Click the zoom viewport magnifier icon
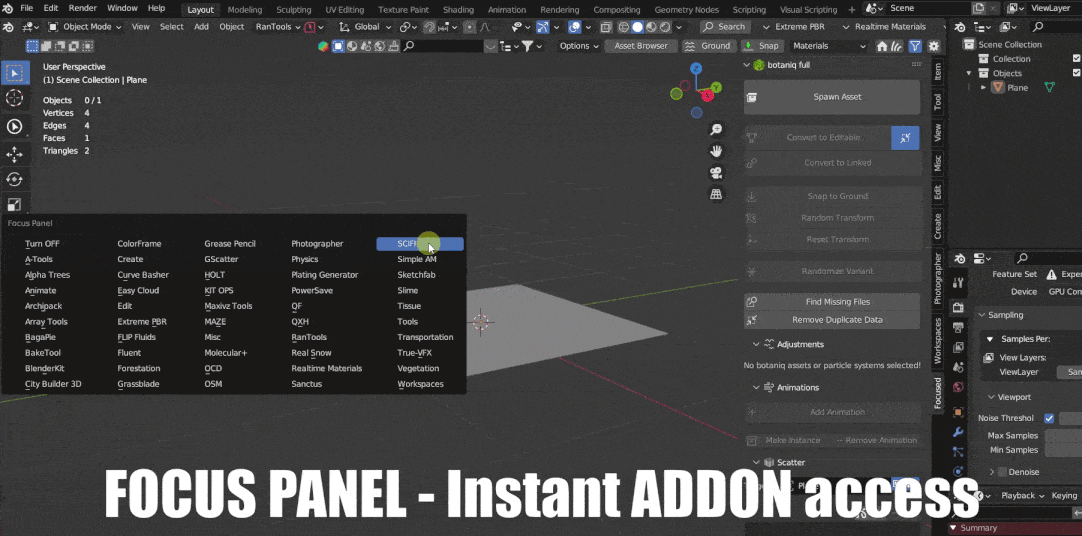 click(x=716, y=130)
